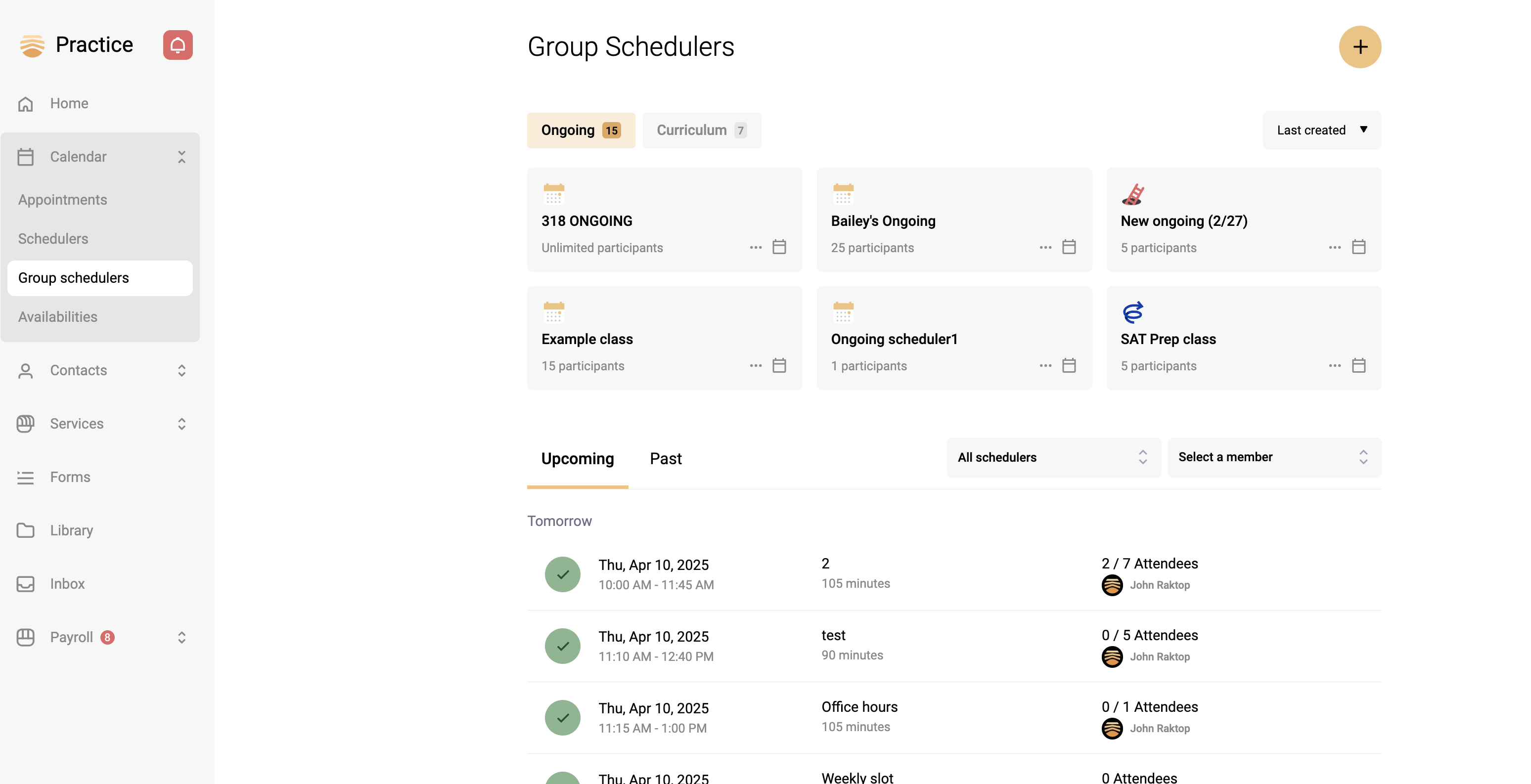
Task: Open Availabilities page
Action: [x=58, y=316]
